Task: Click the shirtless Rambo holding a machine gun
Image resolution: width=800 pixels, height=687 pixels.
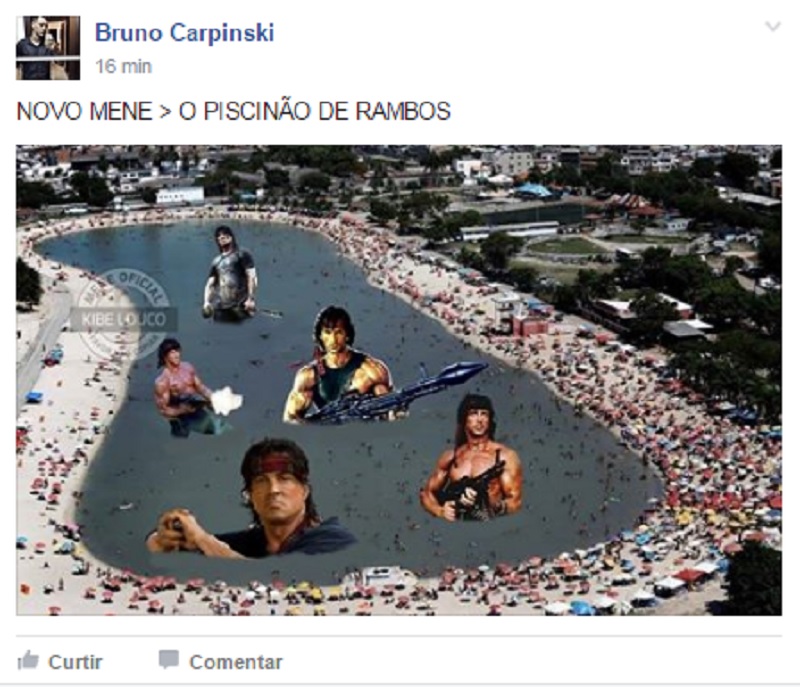Action: [472, 459]
